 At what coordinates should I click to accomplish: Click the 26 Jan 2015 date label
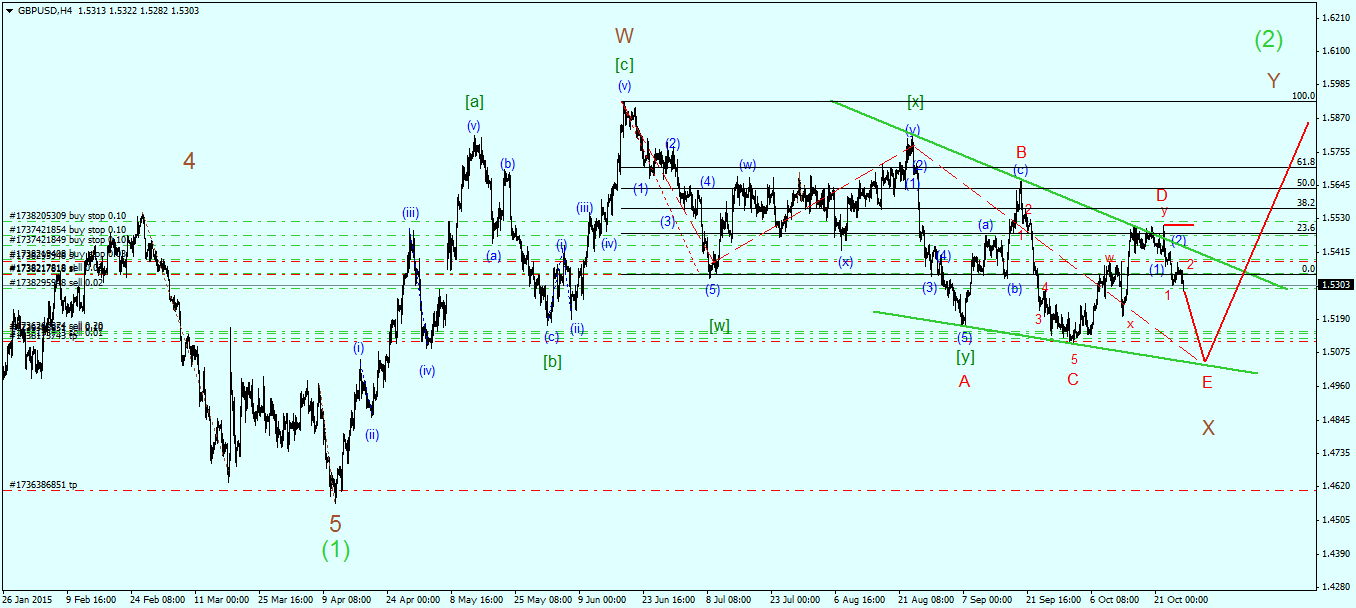coord(26,600)
